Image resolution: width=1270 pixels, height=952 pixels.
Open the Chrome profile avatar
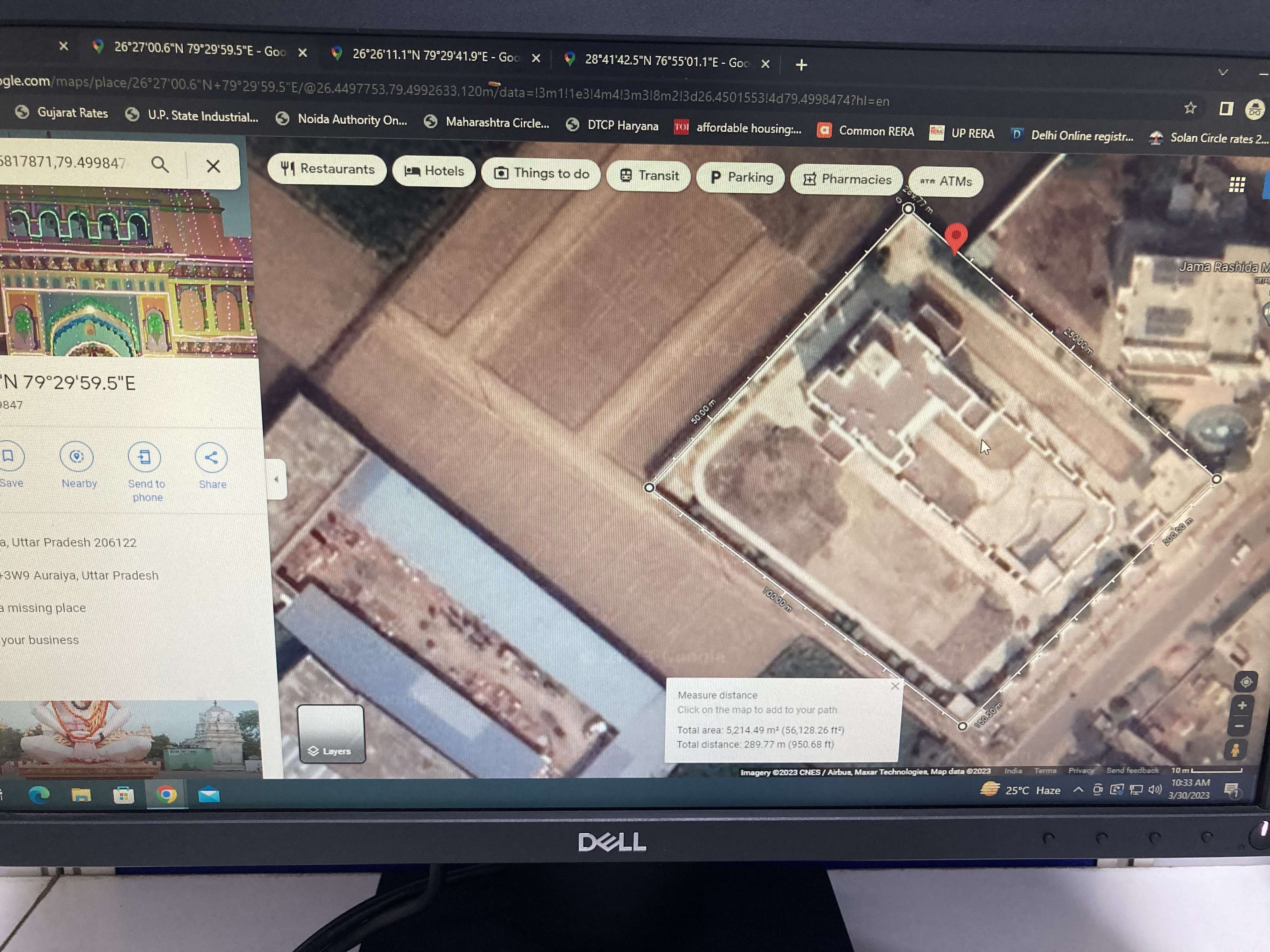[x=1255, y=110]
